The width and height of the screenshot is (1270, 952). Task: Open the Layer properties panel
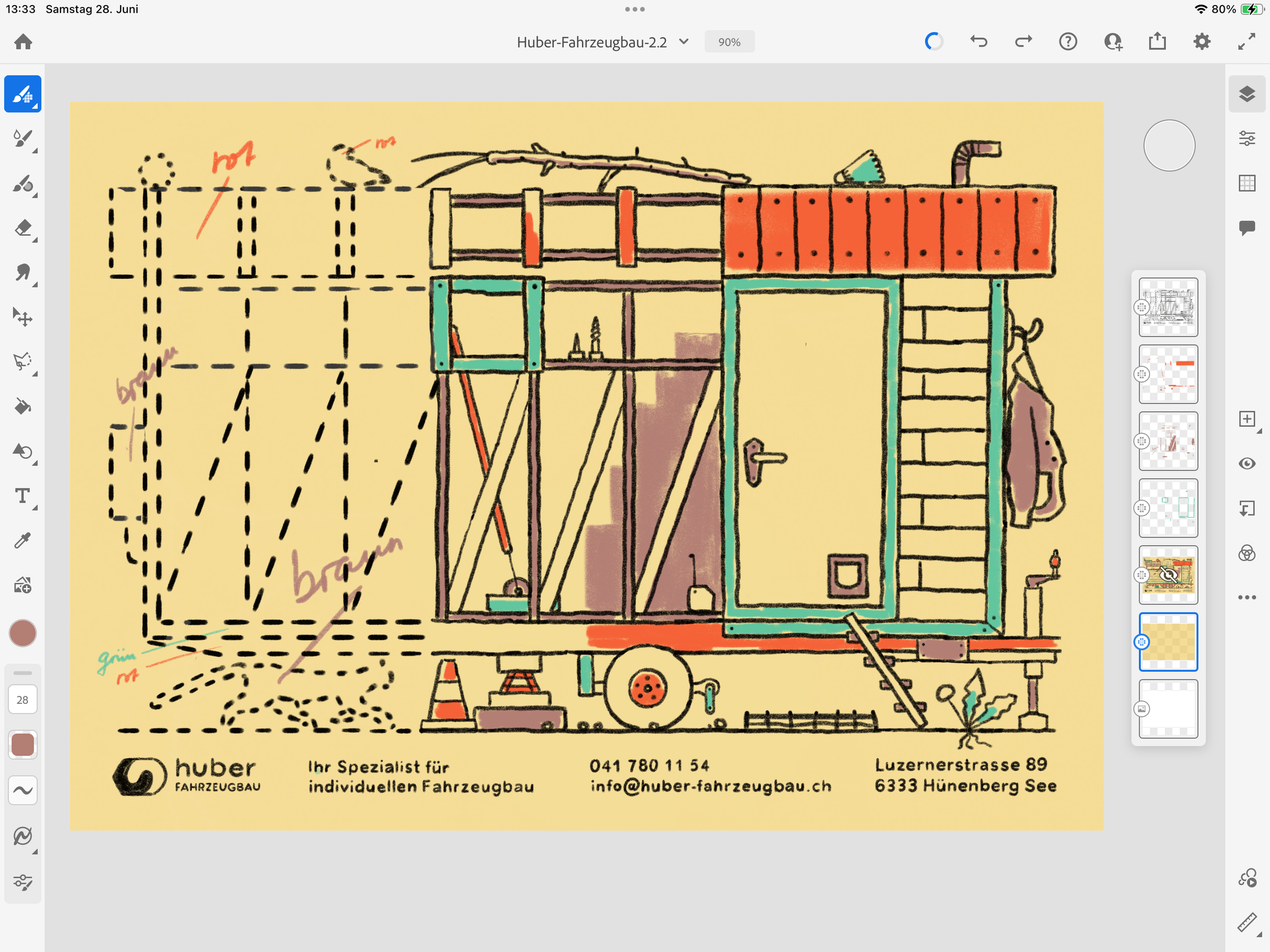click(x=1247, y=138)
